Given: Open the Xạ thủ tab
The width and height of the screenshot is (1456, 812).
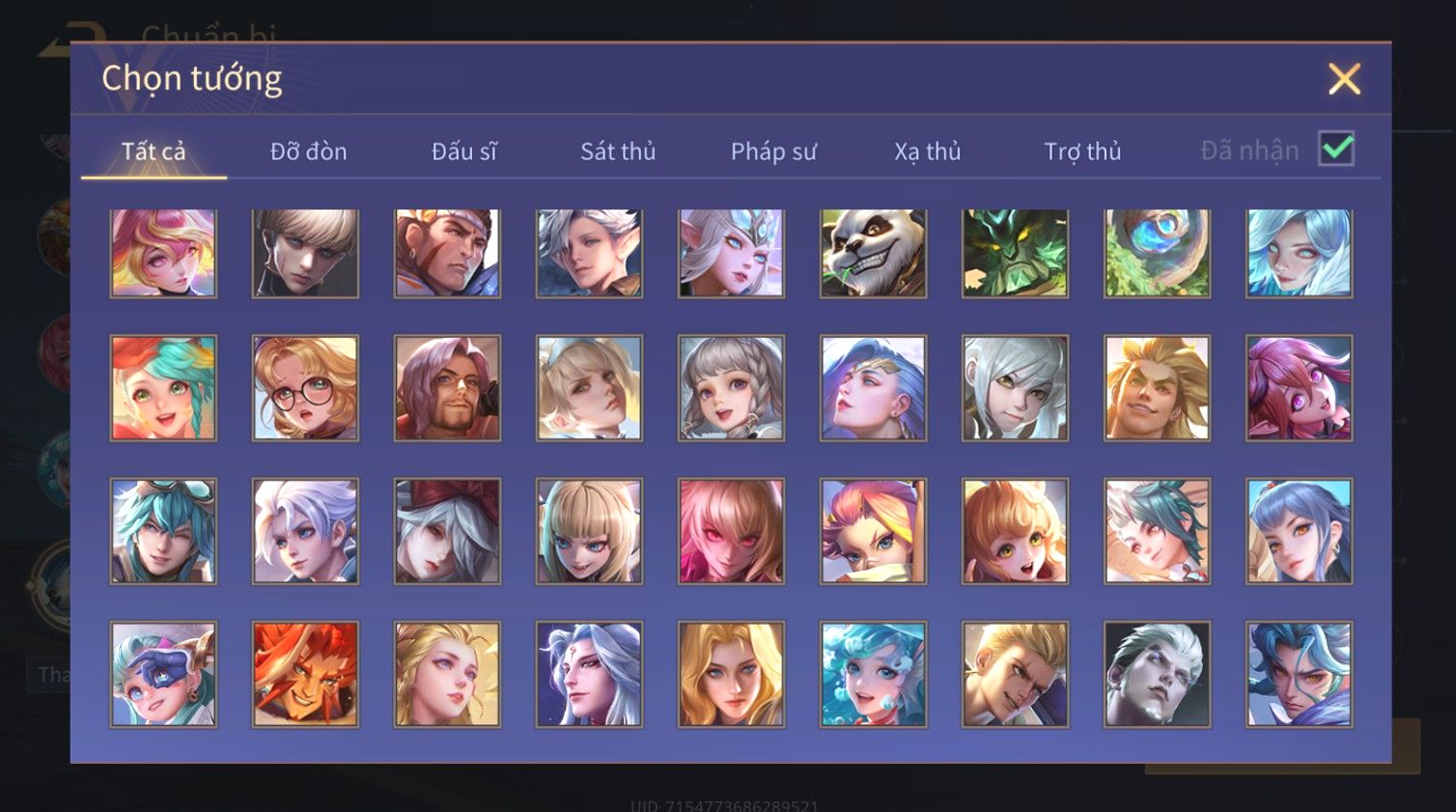Looking at the screenshot, I should click(x=928, y=152).
